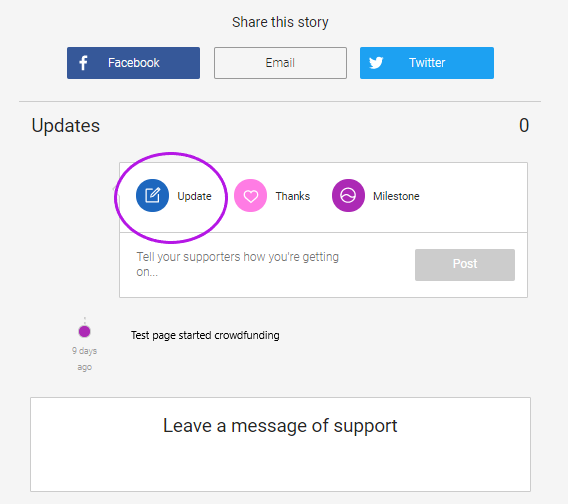568x504 pixels.
Task: Click the '9 days ago' timestamp
Action: click(x=84, y=359)
